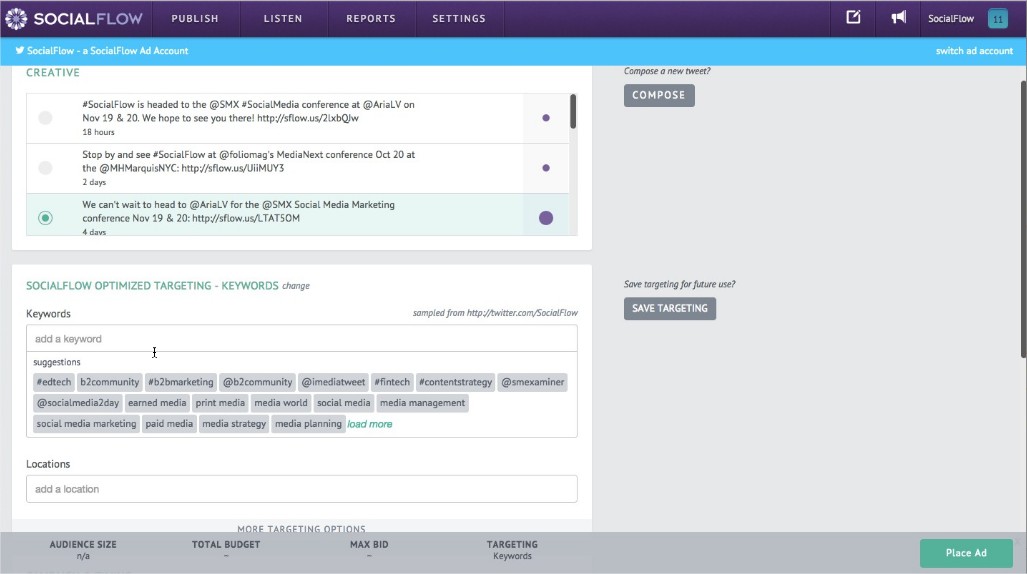Screen dimensions: 1027x574
Task: Add the media planning suggestion
Action: (x=308, y=424)
